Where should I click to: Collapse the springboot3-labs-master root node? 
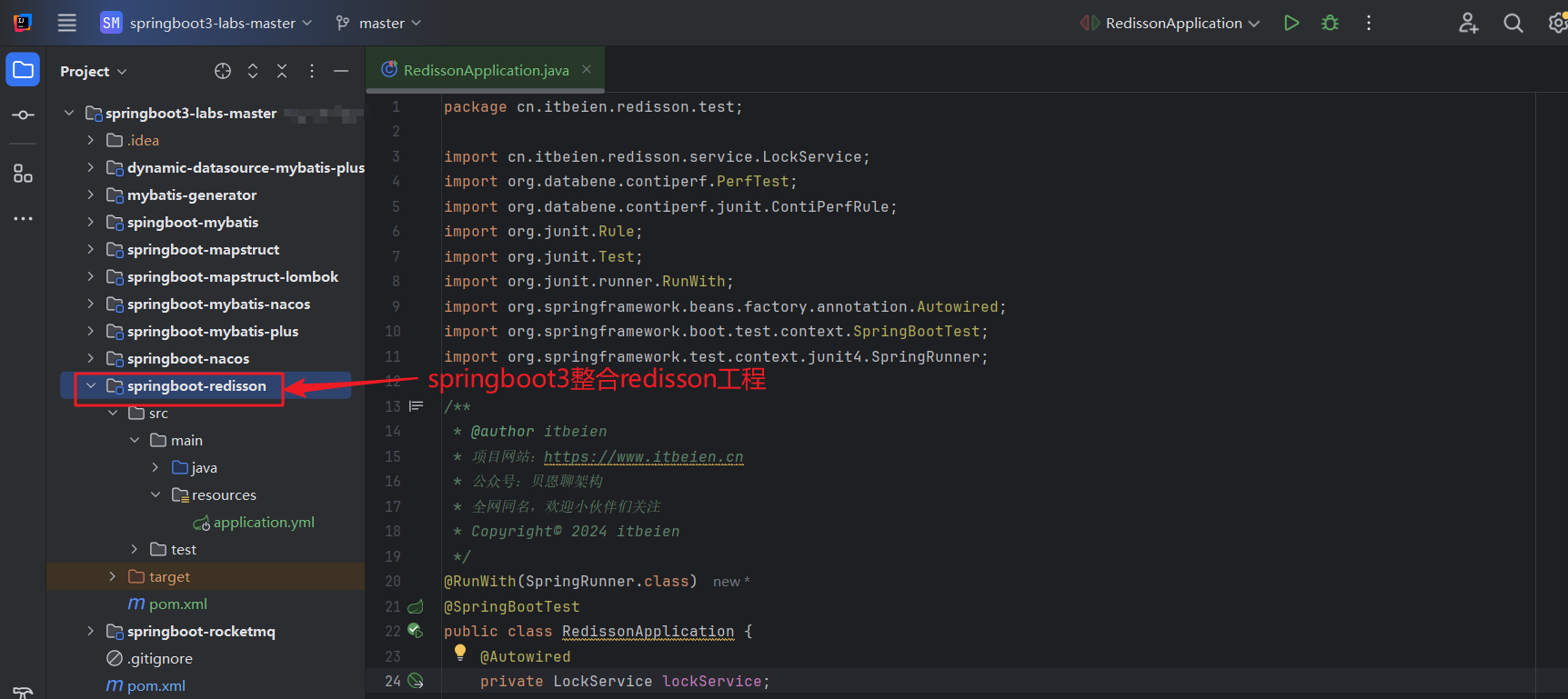(x=69, y=113)
